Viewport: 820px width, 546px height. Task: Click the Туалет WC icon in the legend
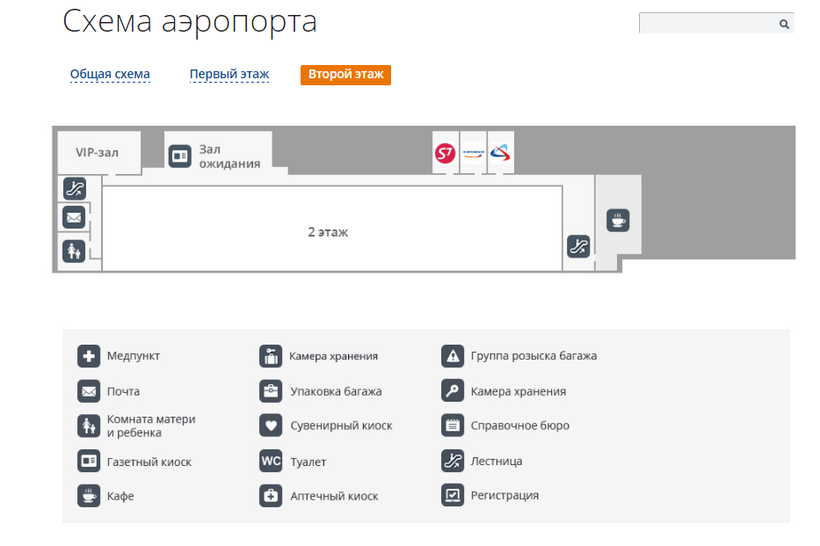click(270, 462)
